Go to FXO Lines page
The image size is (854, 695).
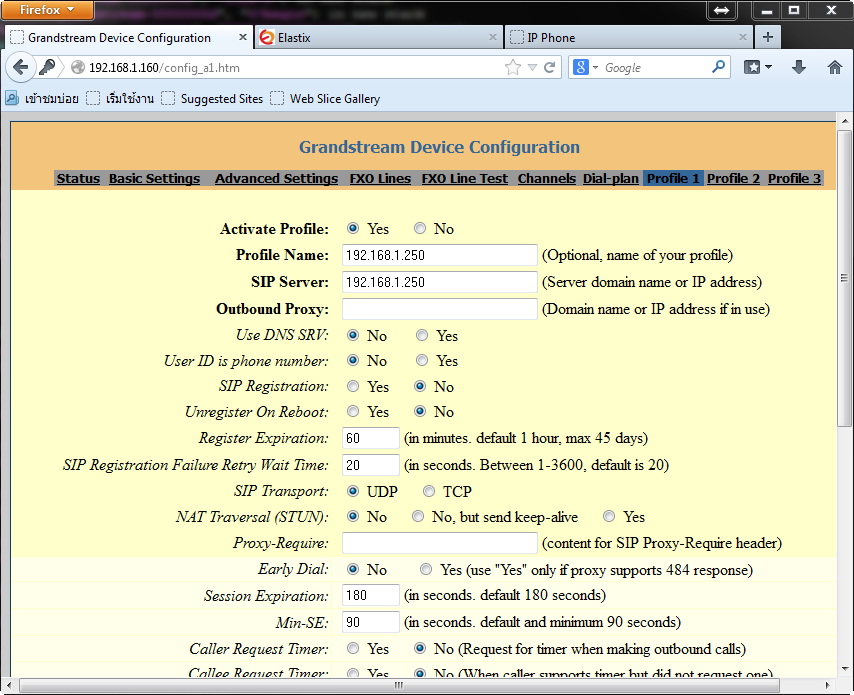(380, 179)
